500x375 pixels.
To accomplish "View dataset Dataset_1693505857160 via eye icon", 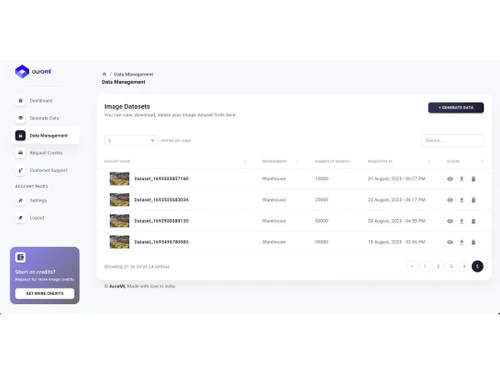I will pos(450,179).
